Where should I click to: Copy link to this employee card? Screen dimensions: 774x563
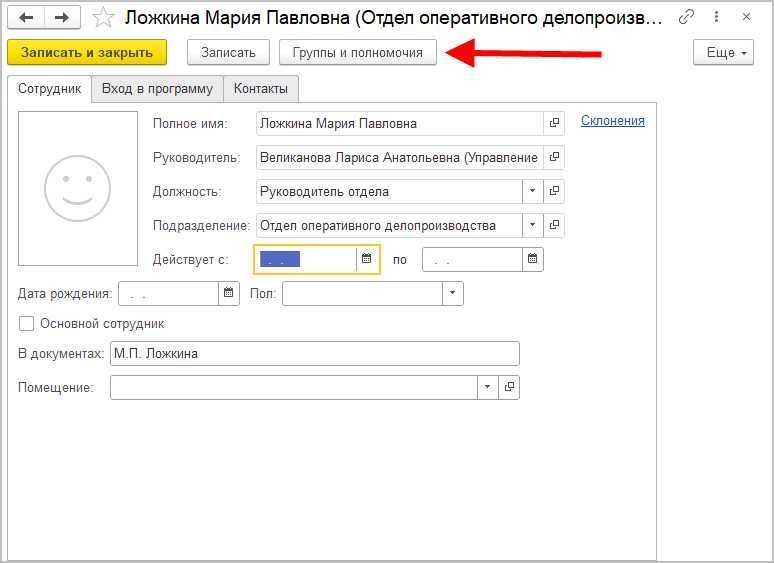pos(686,18)
